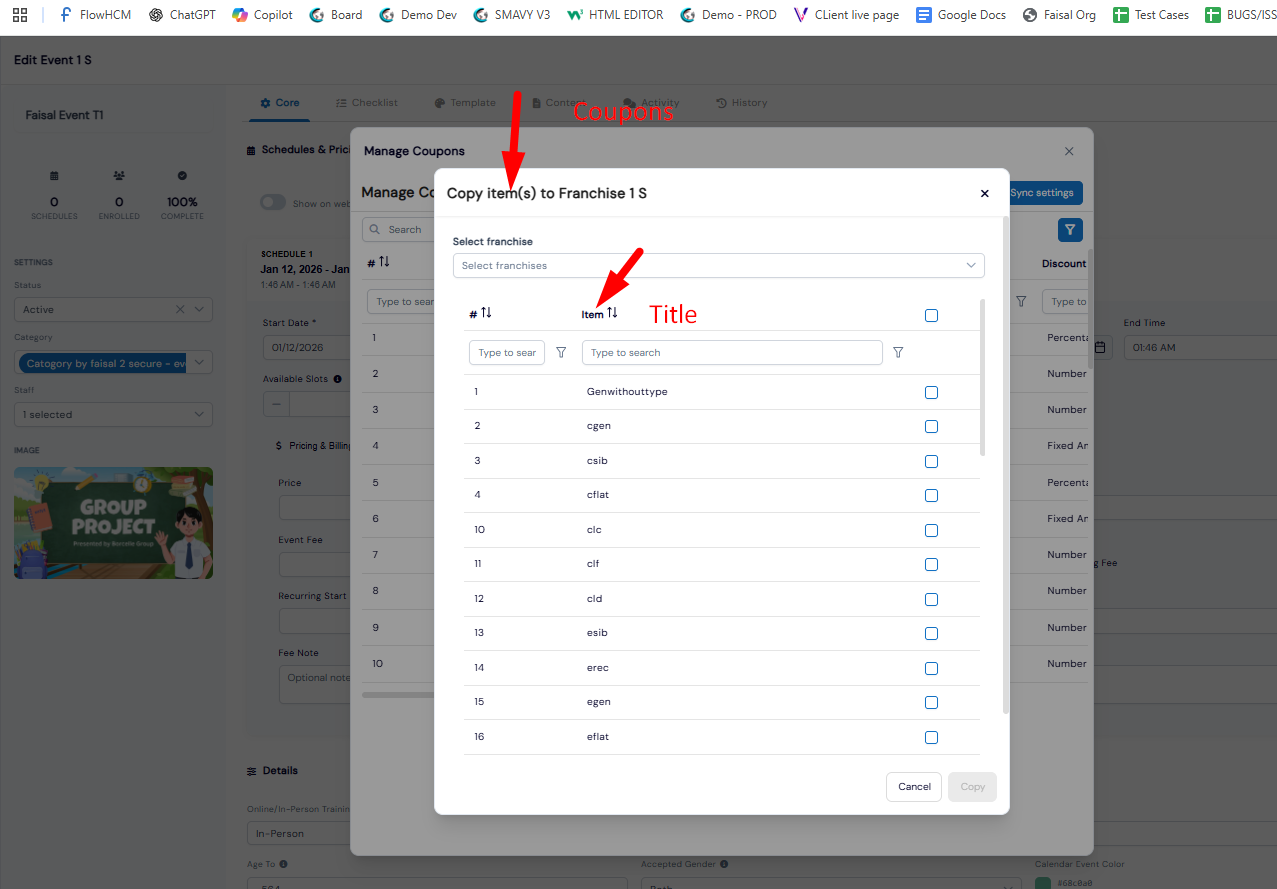
Task: Open the Demo Dev bookmark
Action: point(418,15)
